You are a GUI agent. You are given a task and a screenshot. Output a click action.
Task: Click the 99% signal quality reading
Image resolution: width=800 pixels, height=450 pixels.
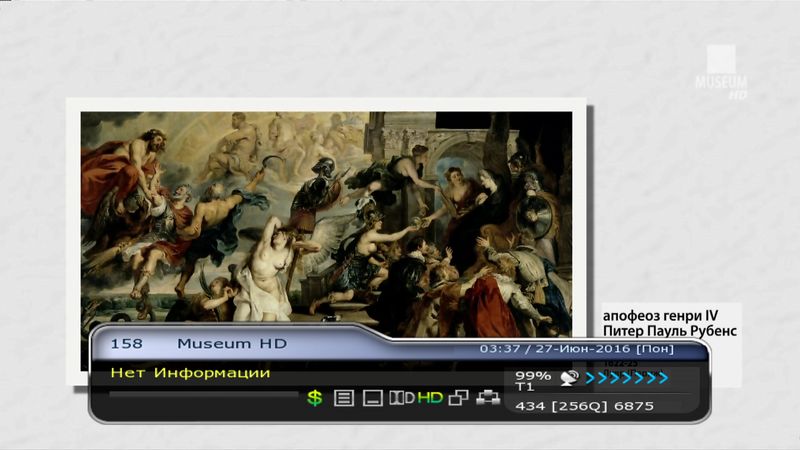pos(532,375)
